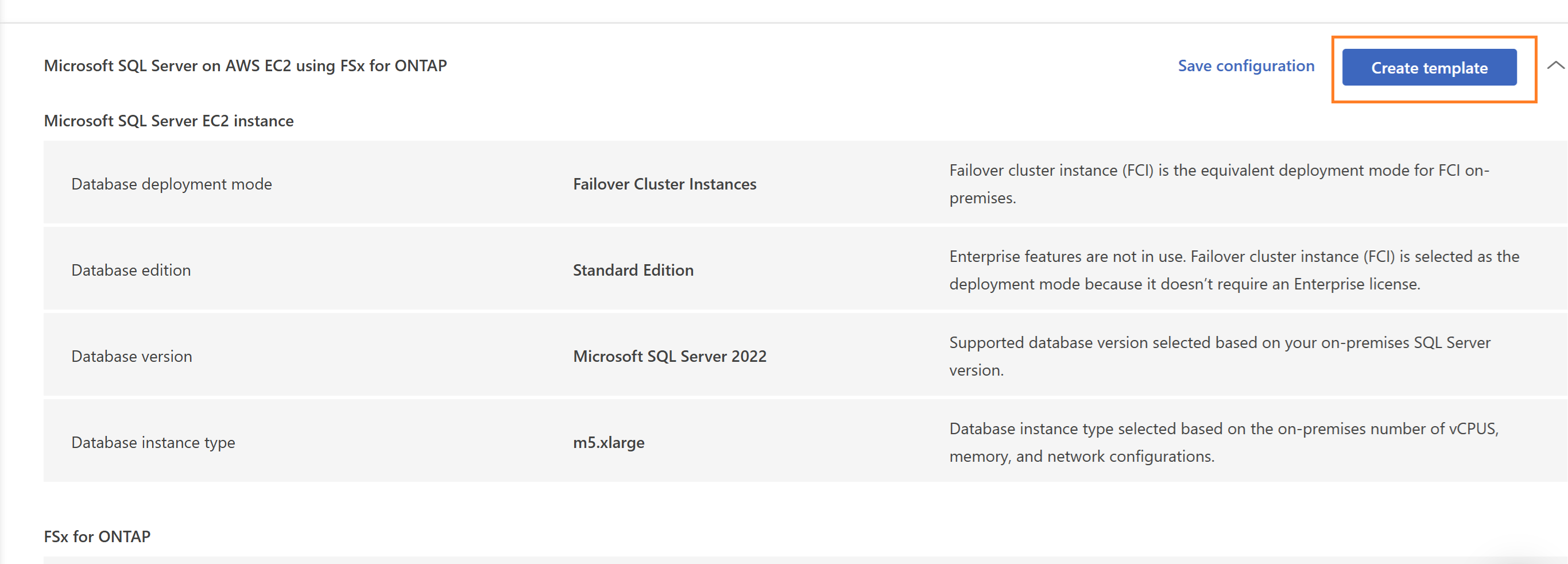Click the FSx for ONTAP section heading

[x=98, y=536]
